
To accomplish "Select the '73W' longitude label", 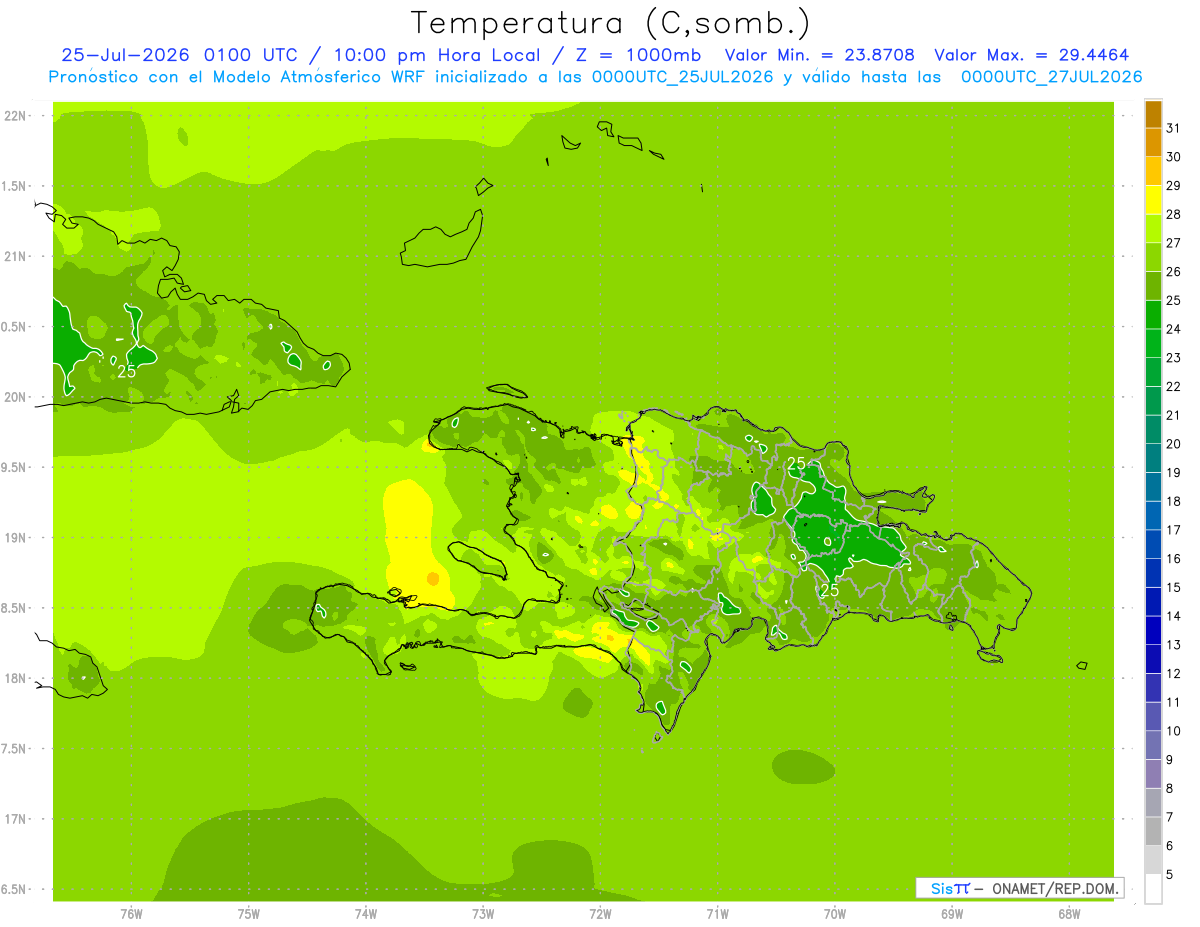I will pyautogui.click(x=483, y=914).
